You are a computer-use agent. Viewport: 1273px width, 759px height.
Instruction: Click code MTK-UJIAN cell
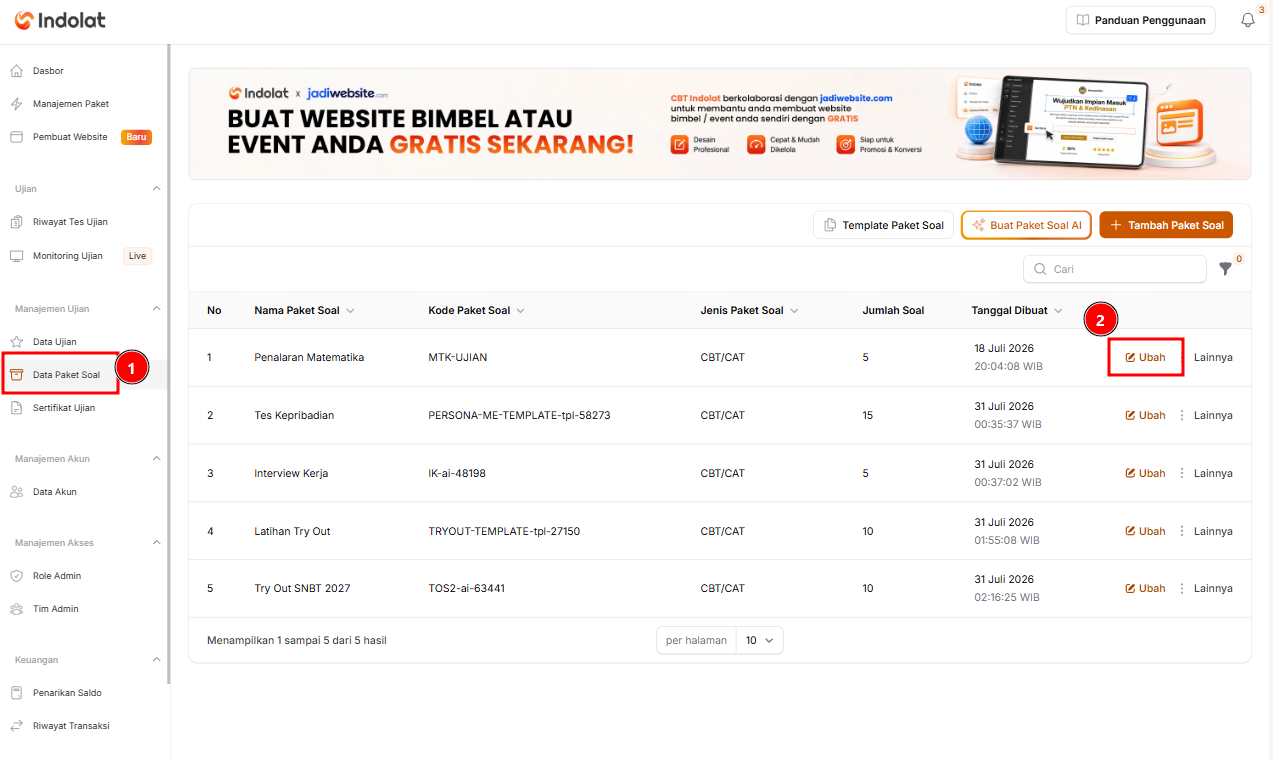(458, 357)
